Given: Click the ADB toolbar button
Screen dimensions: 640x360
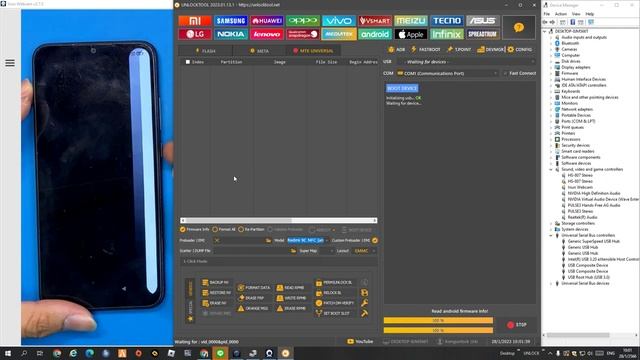Looking at the screenshot, I should tap(396, 49).
